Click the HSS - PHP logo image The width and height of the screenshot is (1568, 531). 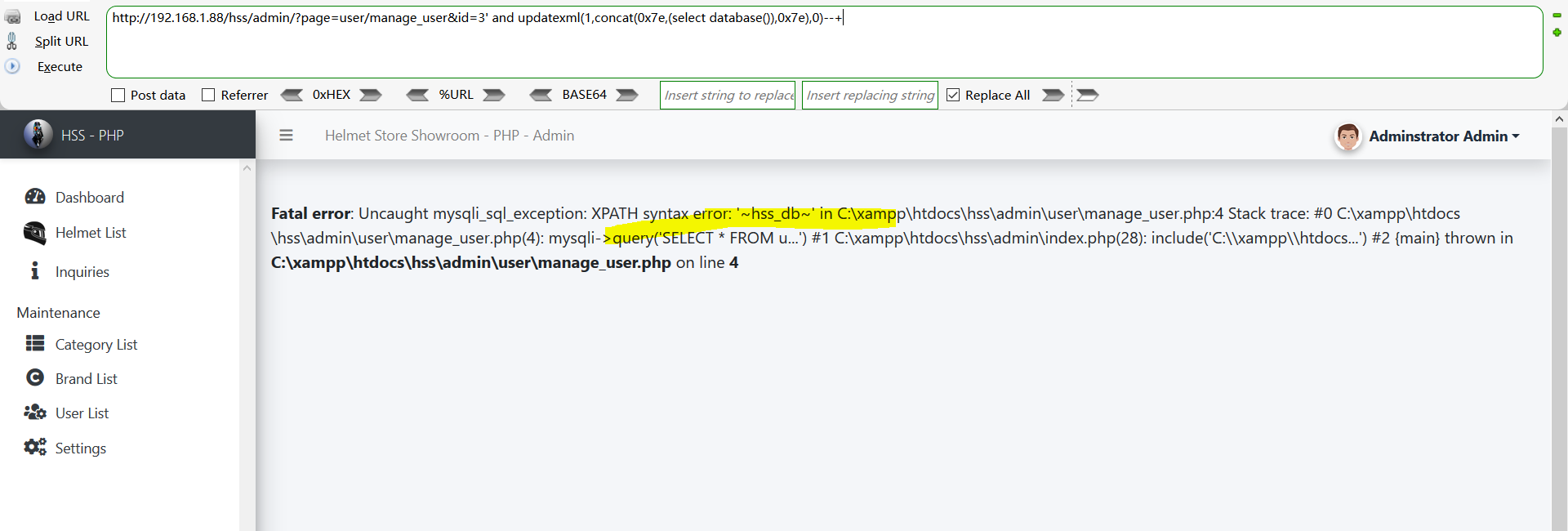[38, 134]
